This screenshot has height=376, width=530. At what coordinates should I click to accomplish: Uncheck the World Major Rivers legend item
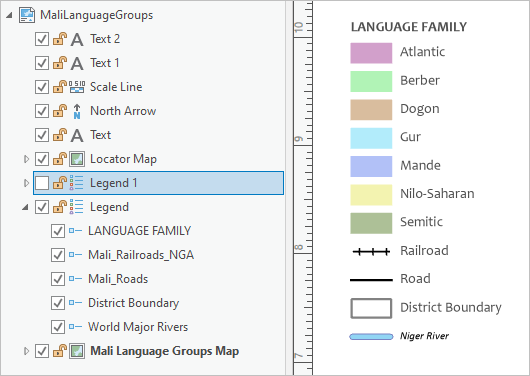tap(58, 327)
